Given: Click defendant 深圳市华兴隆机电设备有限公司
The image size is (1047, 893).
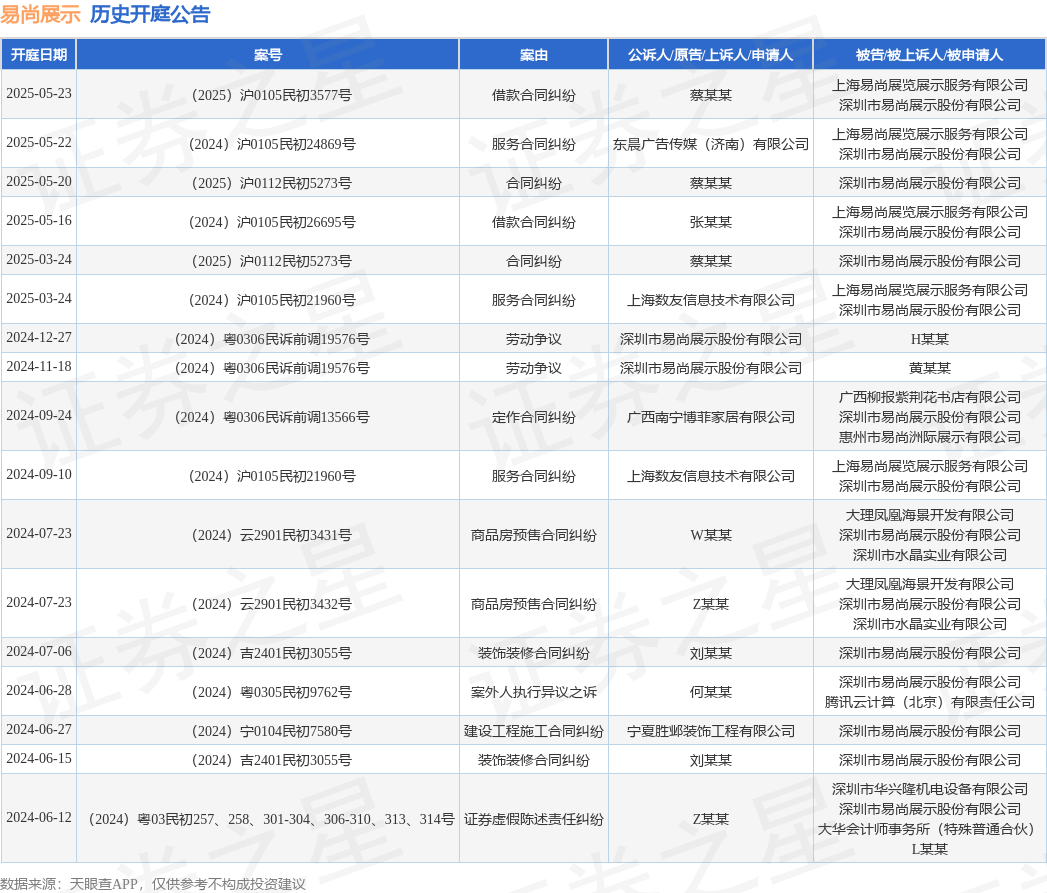Looking at the screenshot, I should click(x=929, y=789).
